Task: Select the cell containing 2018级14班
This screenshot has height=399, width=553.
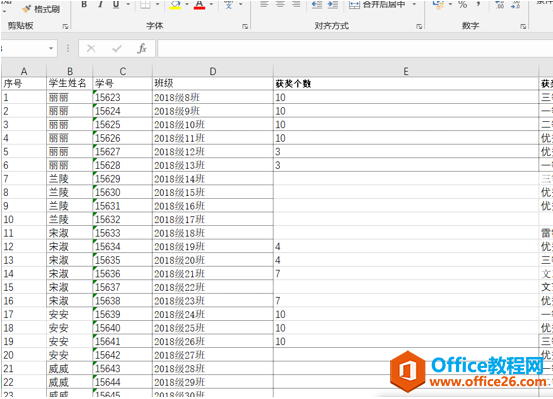Action: click(x=213, y=179)
